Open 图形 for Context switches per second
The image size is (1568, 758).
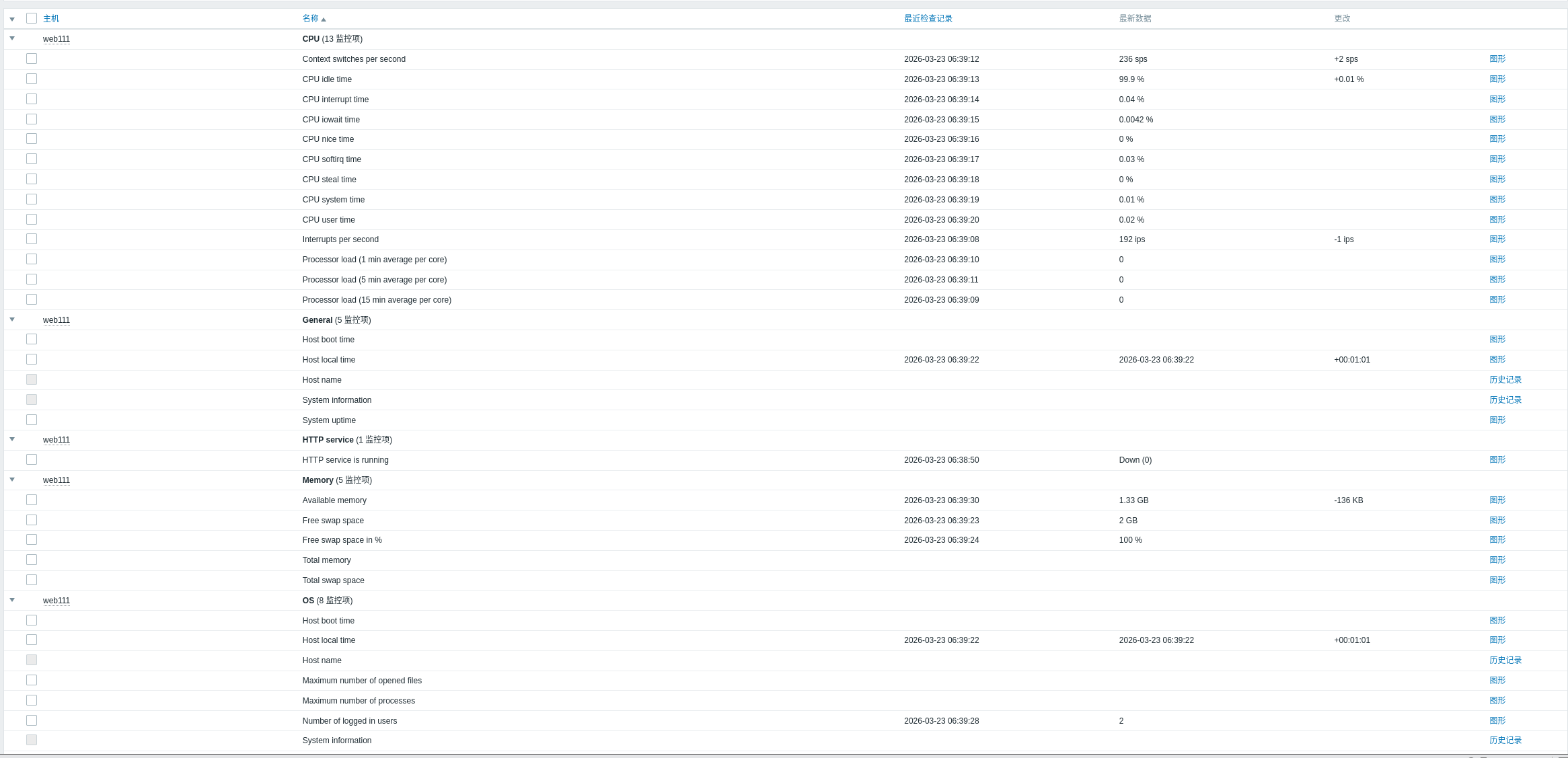(x=1497, y=59)
